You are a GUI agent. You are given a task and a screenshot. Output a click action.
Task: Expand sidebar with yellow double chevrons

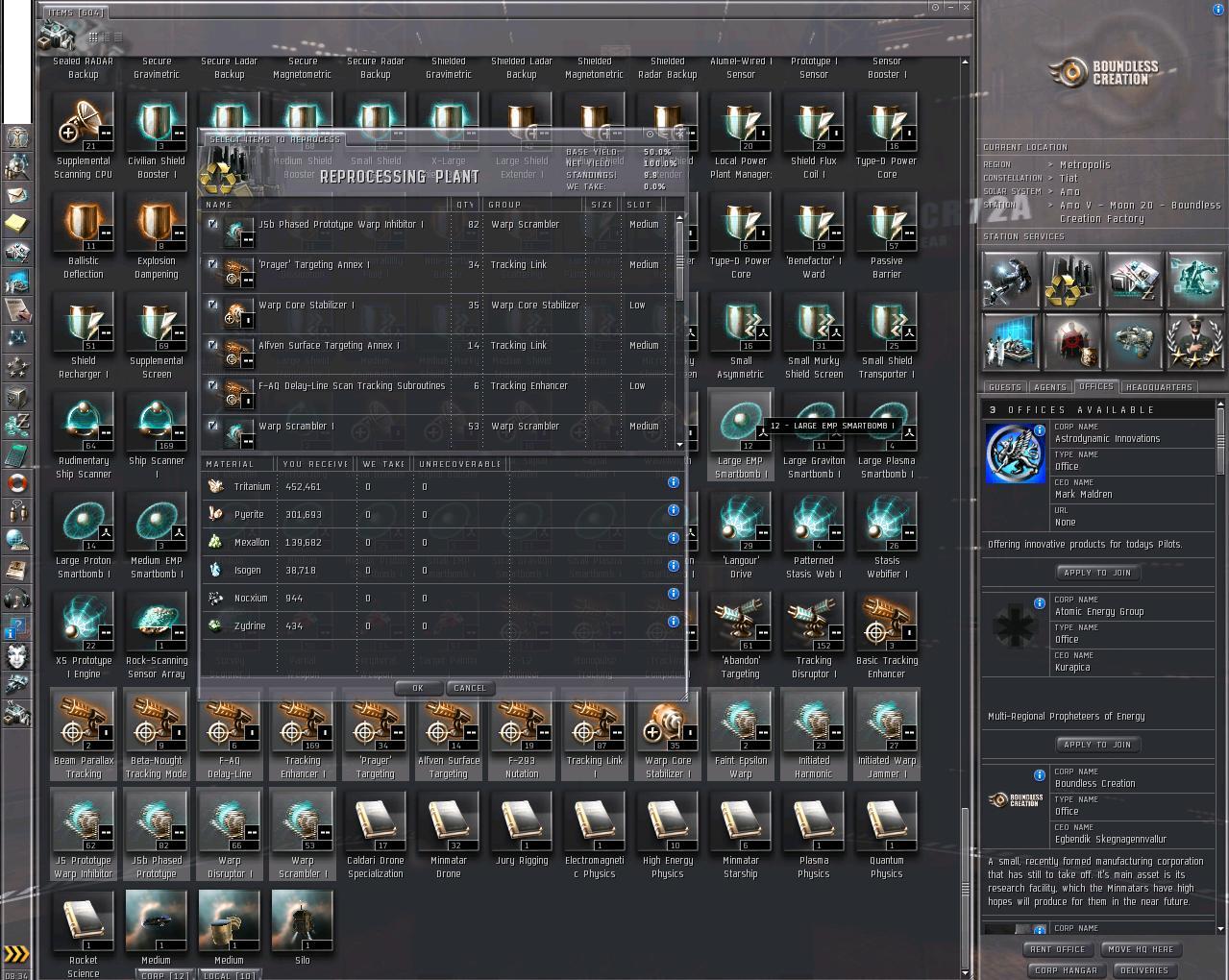16,954
